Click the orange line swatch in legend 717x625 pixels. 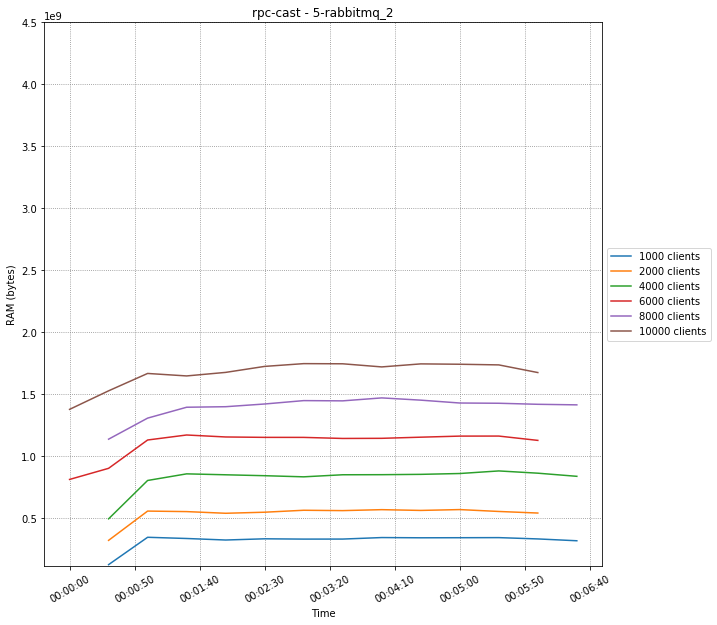tap(622, 272)
